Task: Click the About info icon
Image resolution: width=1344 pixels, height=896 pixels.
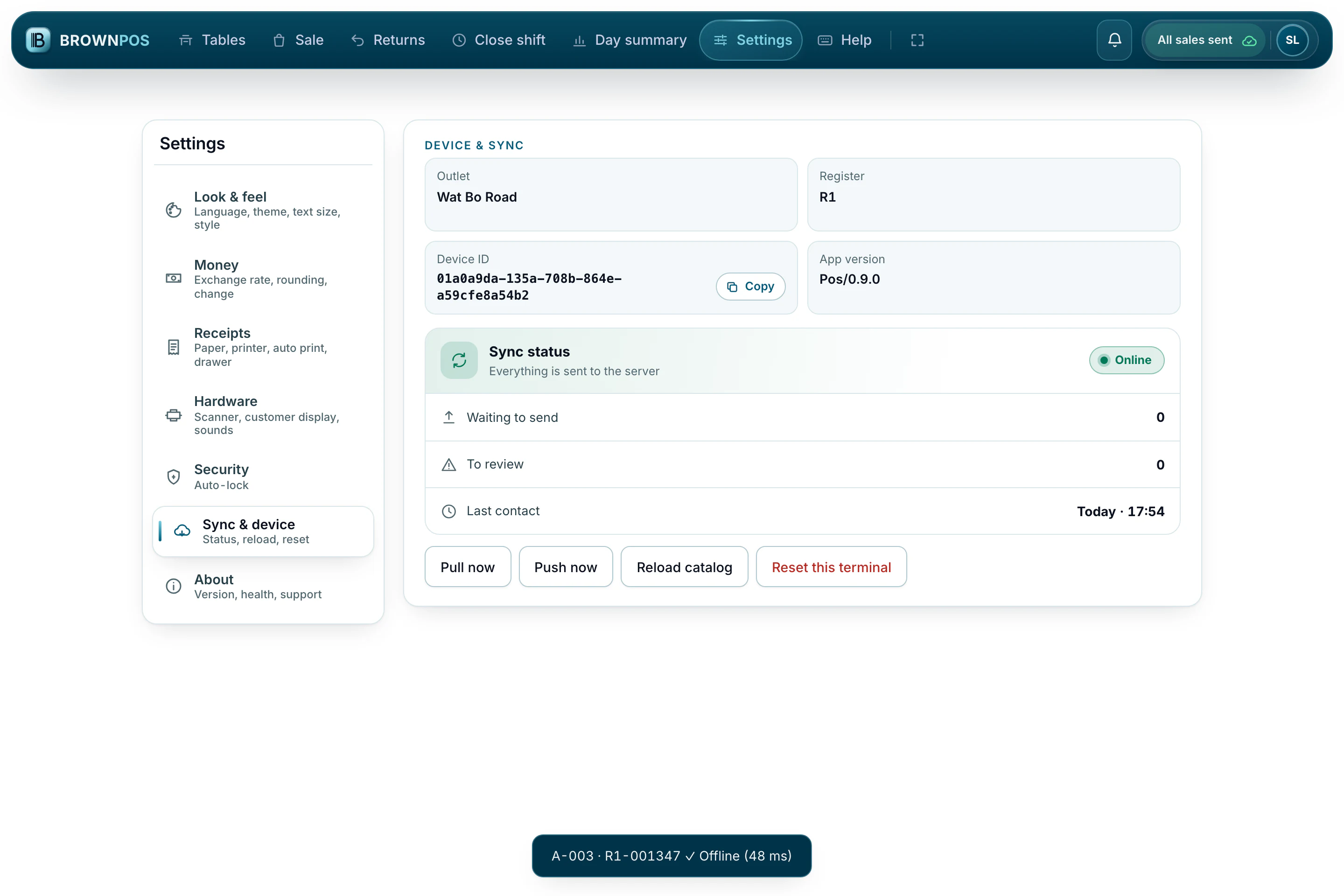Action: [x=173, y=586]
